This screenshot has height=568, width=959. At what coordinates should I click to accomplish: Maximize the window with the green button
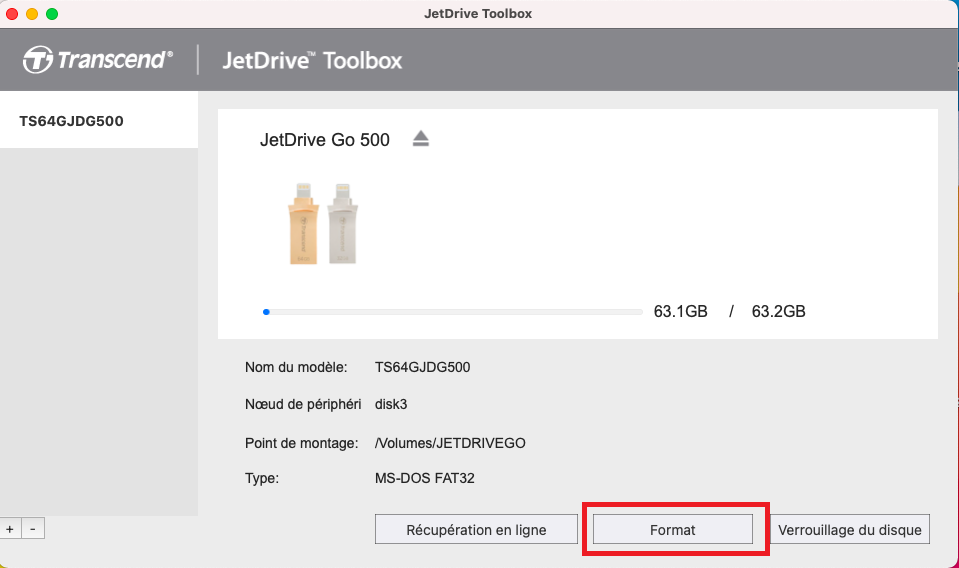click(52, 13)
